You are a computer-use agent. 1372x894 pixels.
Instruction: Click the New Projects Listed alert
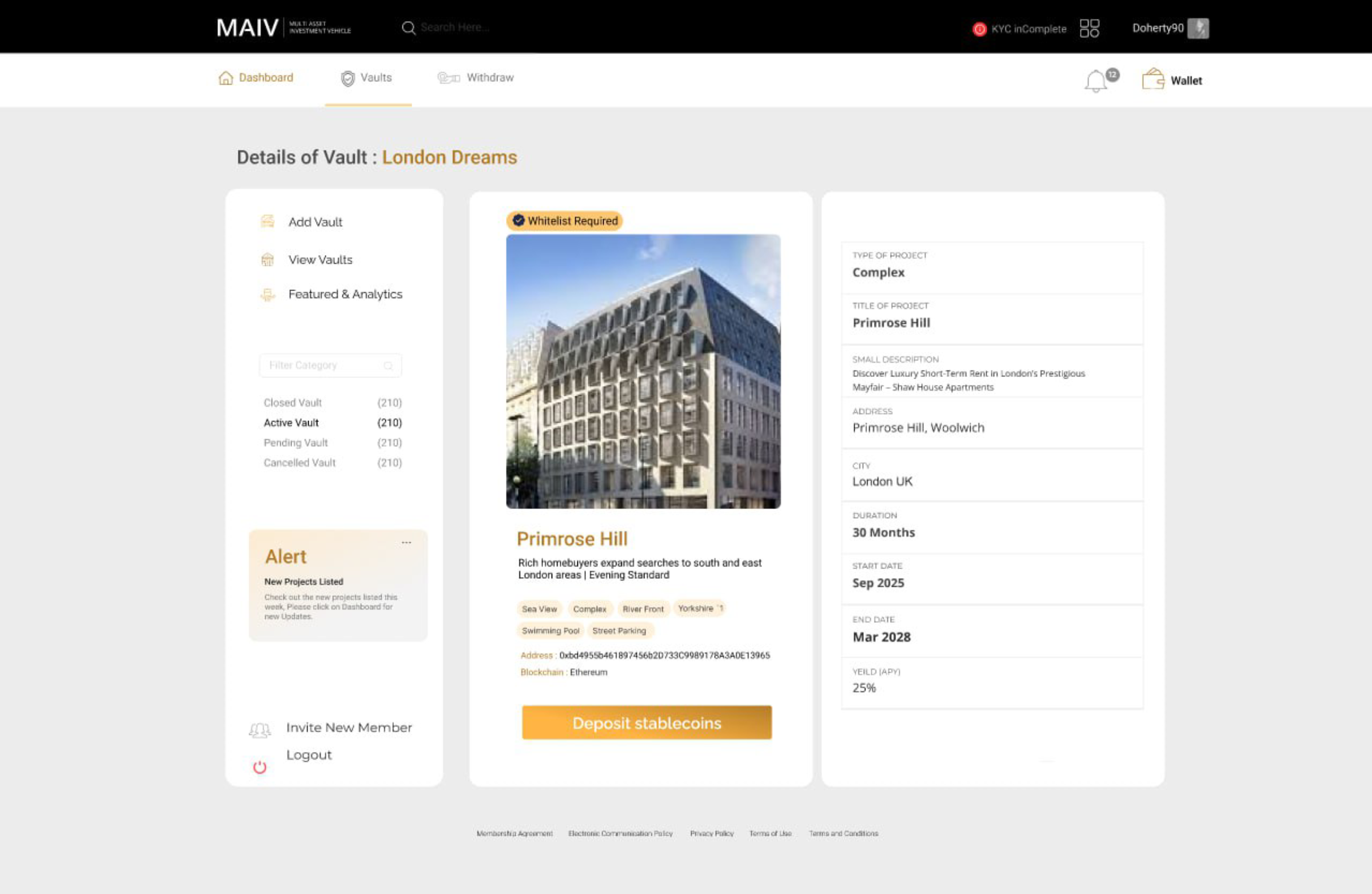pyautogui.click(x=303, y=581)
